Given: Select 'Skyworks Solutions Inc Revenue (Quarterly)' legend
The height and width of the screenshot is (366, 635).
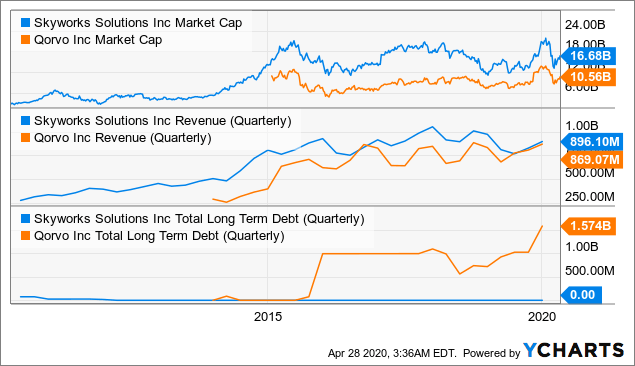Looking at the screenshot, I should click(x=163, y=121).
